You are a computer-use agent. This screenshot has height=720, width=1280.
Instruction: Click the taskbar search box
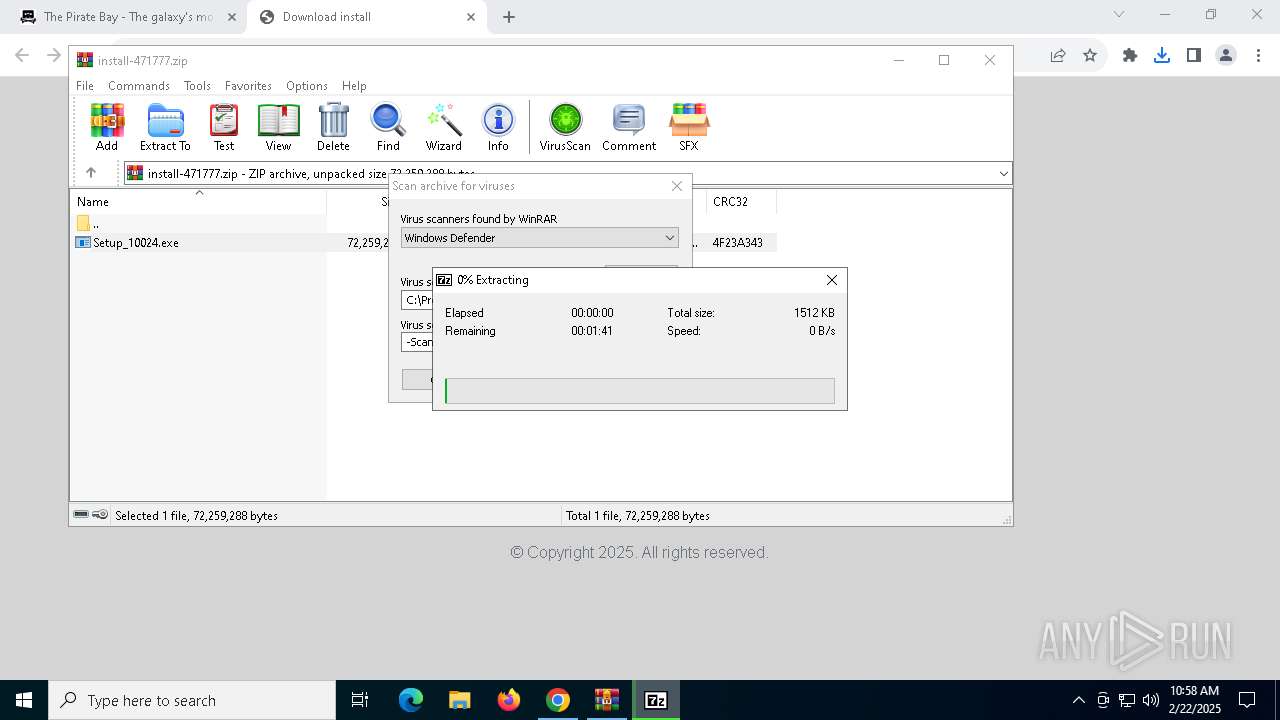[192, 700]
